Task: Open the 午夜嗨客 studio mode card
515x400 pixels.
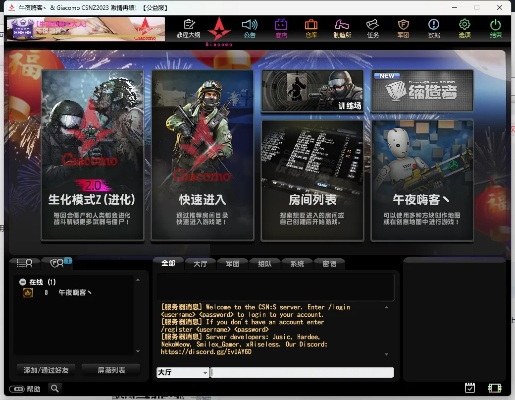Action: coord(422,180)
